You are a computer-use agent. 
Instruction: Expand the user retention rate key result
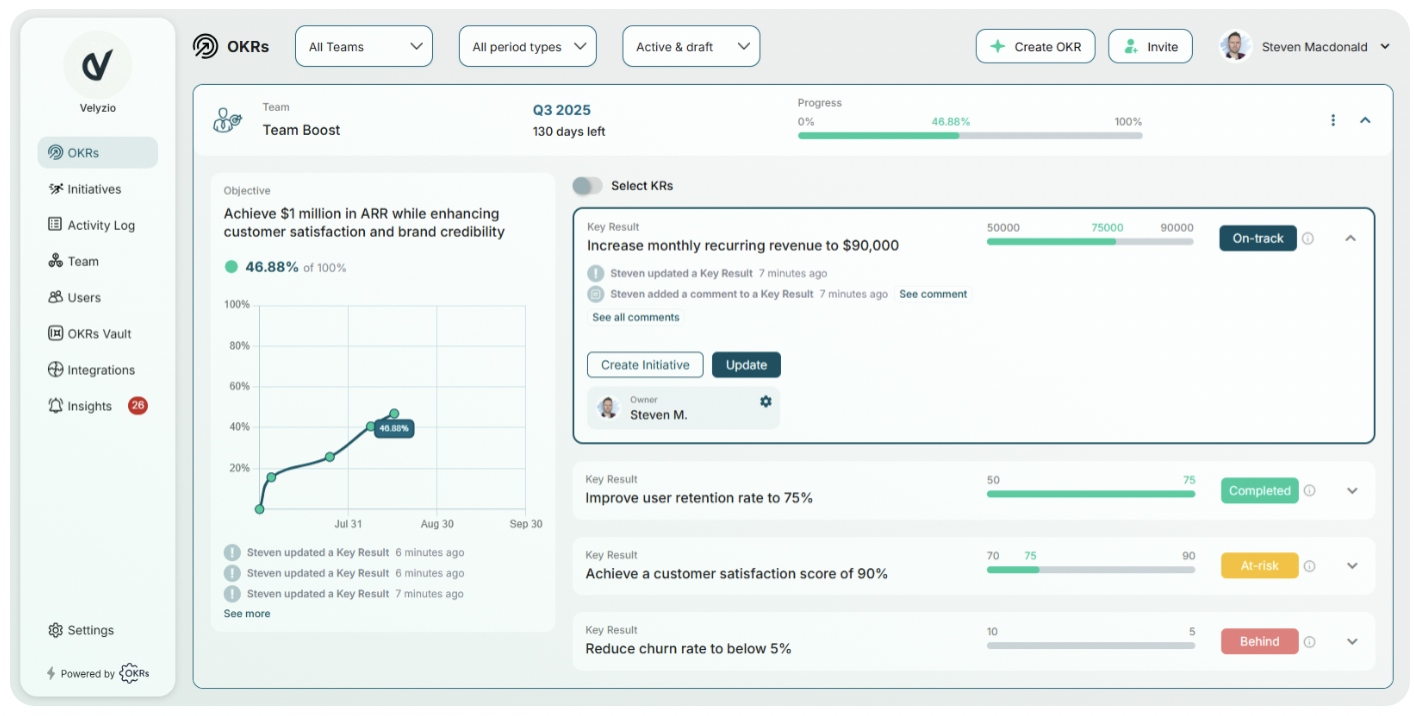tap(1352, 491)
